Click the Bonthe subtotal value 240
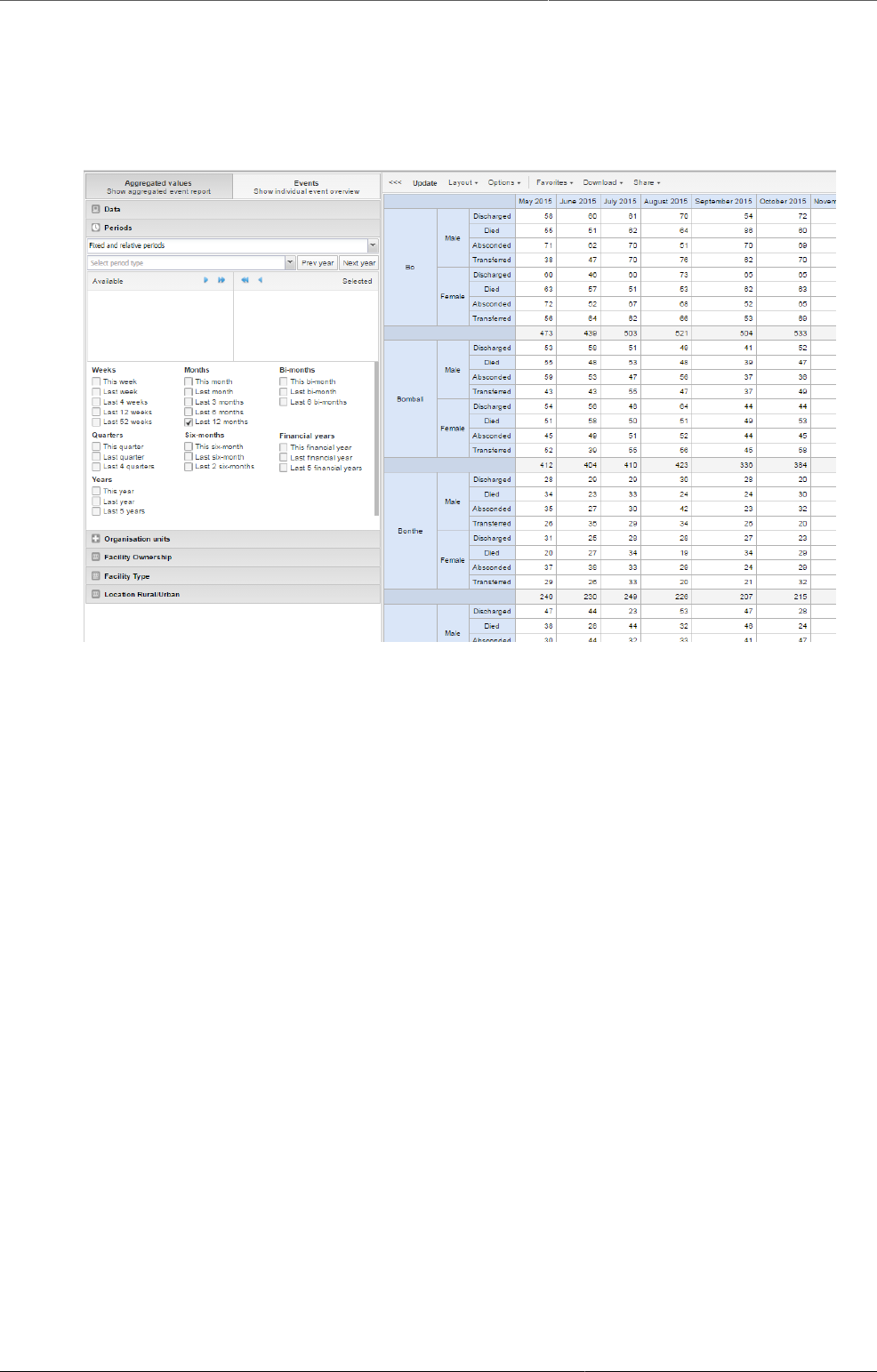 (535, 596)
